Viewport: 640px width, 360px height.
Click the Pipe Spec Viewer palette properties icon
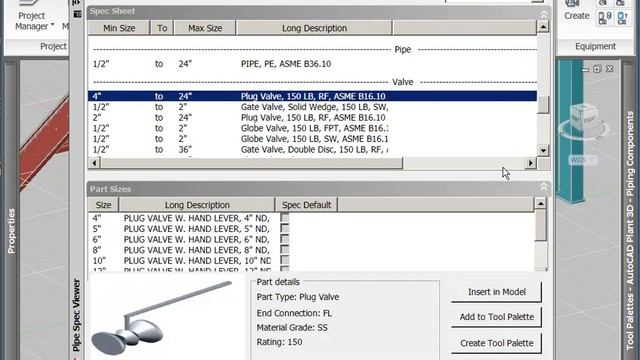click(77, 14)
